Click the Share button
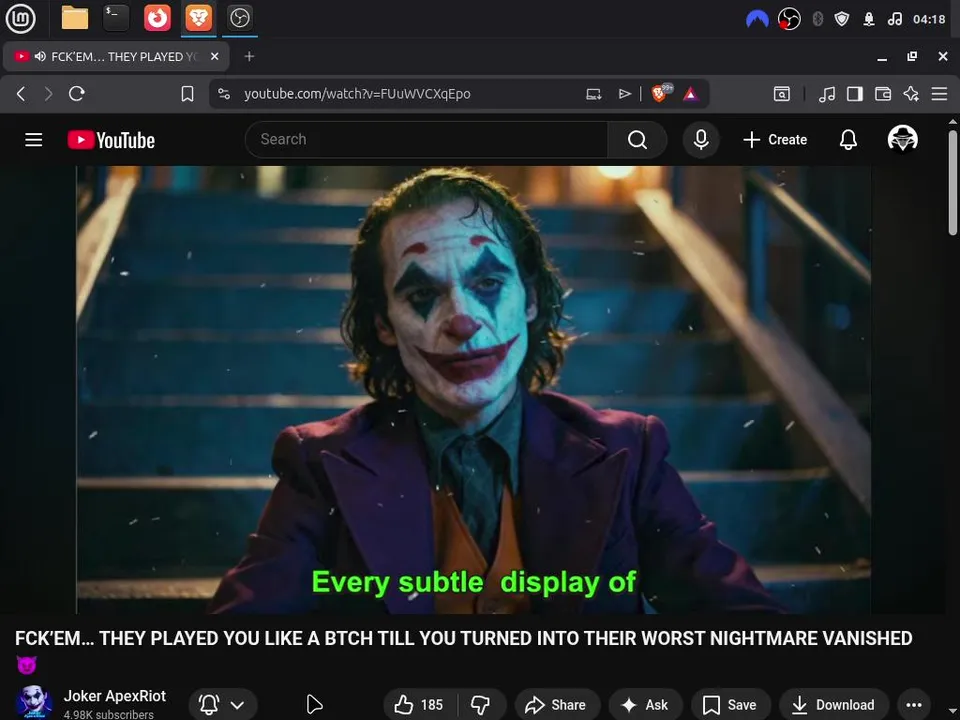Screen dimensions: 960x720 pyautogui.click(x=557, y=705)
